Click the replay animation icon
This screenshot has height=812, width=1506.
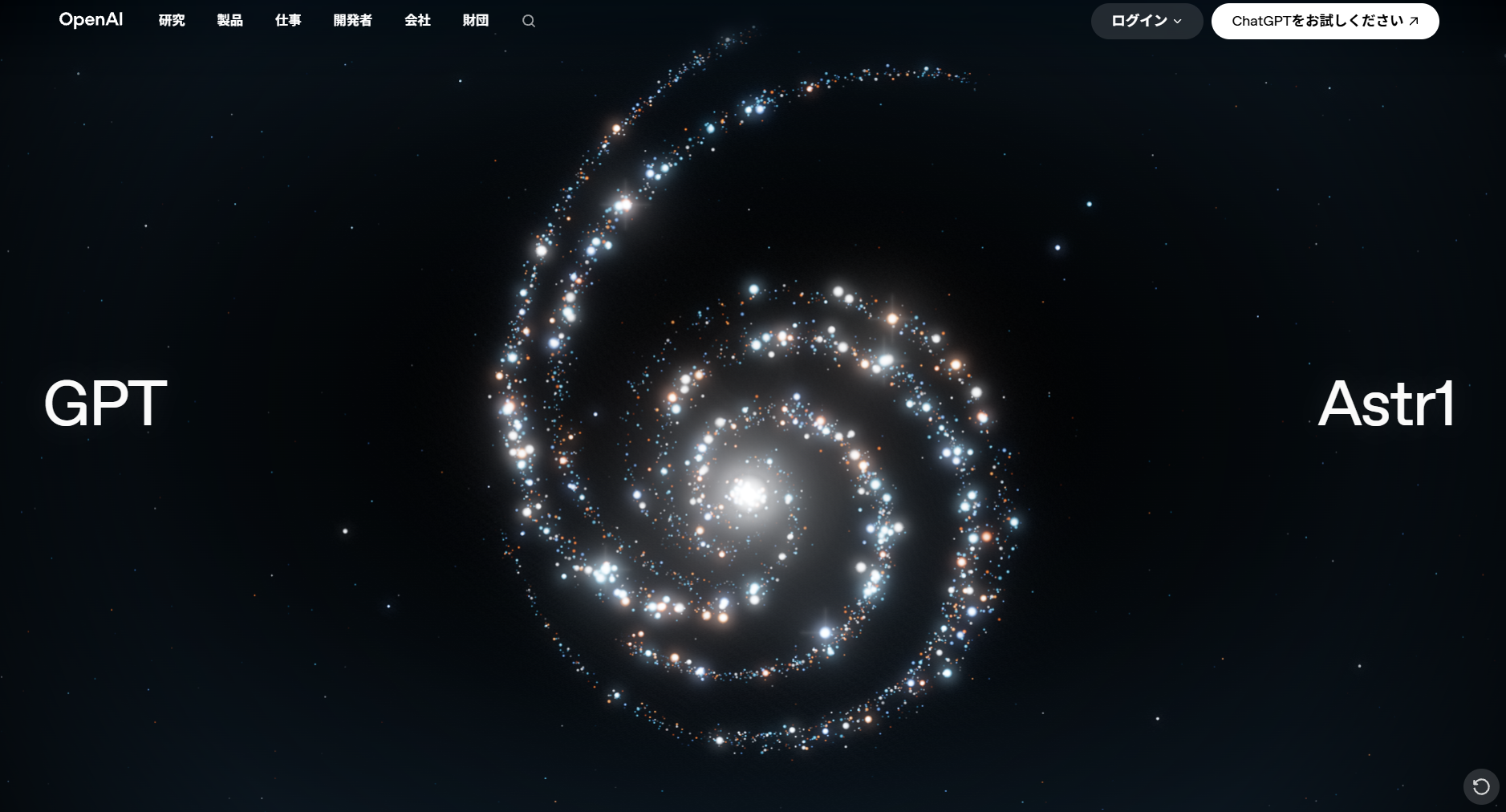coord(1481,787)
